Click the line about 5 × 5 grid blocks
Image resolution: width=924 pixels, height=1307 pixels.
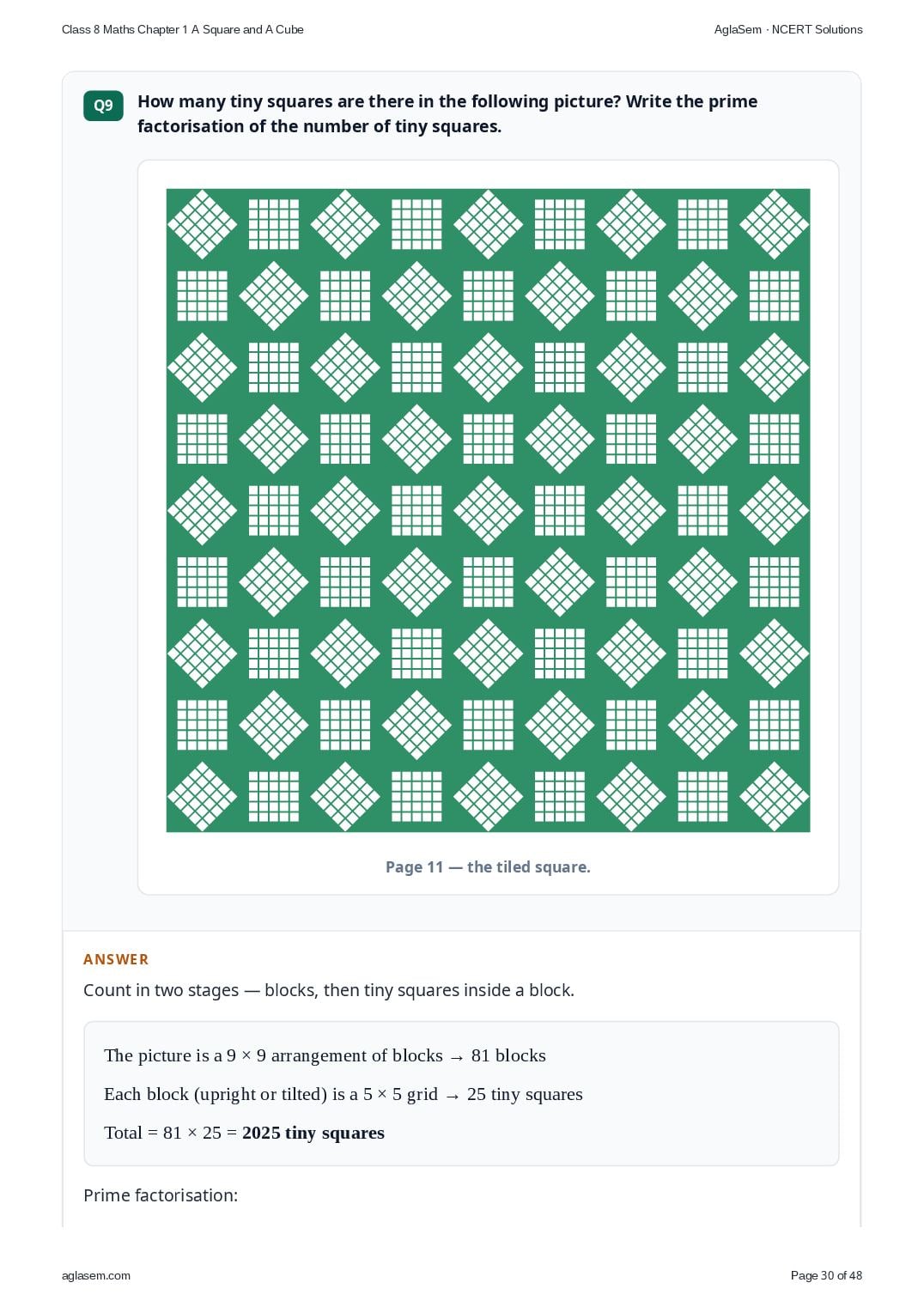pyautogui.click(x=343, y=1094)
